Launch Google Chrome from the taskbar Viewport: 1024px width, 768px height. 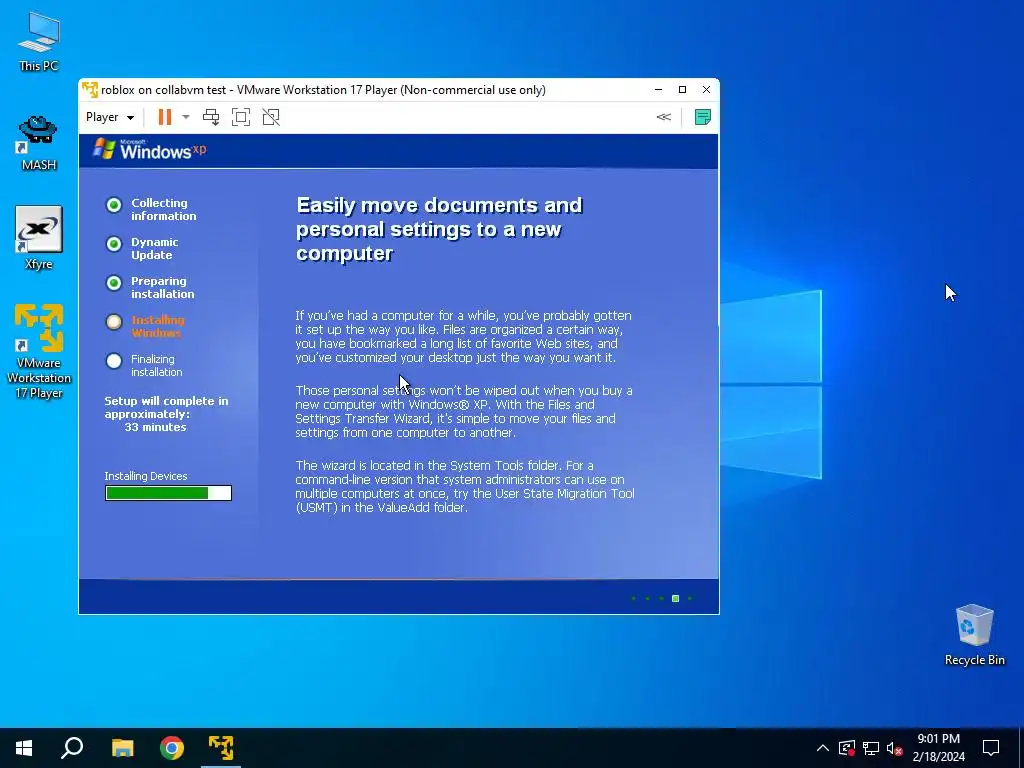tap(172, 748)
